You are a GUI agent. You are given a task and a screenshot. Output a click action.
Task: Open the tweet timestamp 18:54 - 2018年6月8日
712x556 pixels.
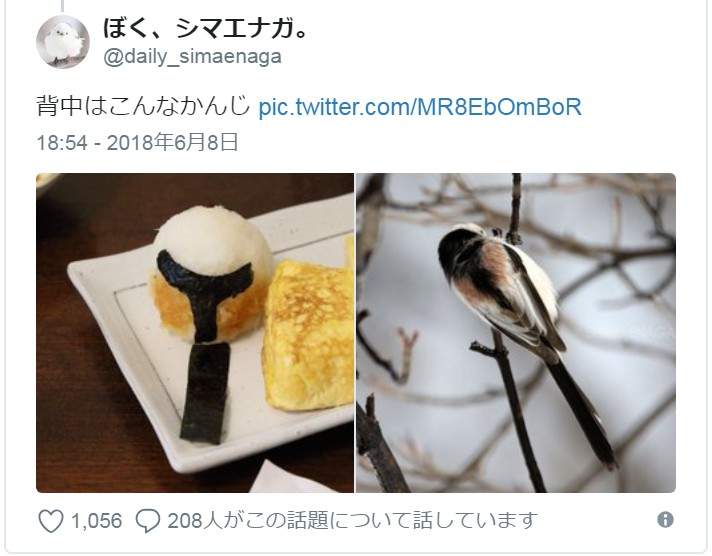tap(137, 142)
